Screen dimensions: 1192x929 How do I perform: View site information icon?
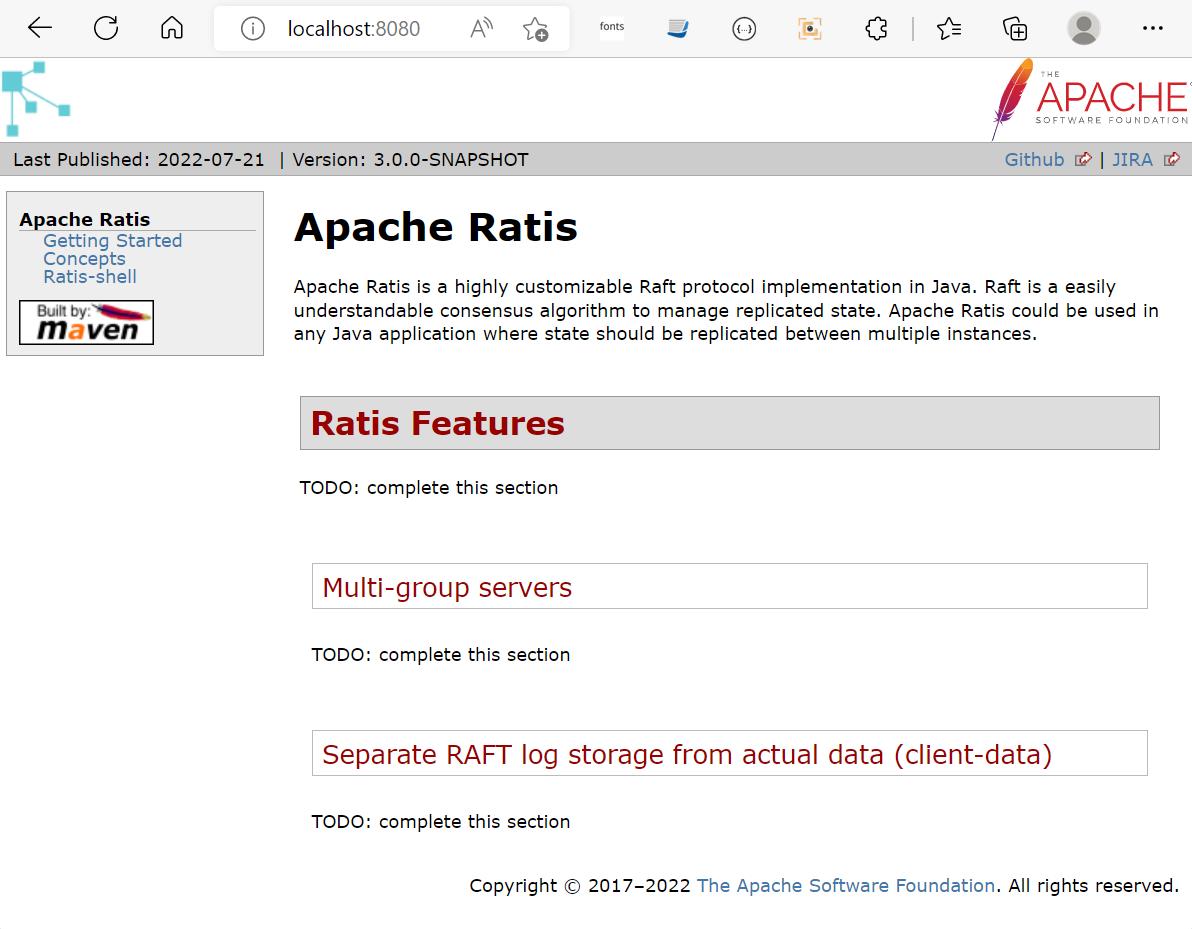pos(252,29)
